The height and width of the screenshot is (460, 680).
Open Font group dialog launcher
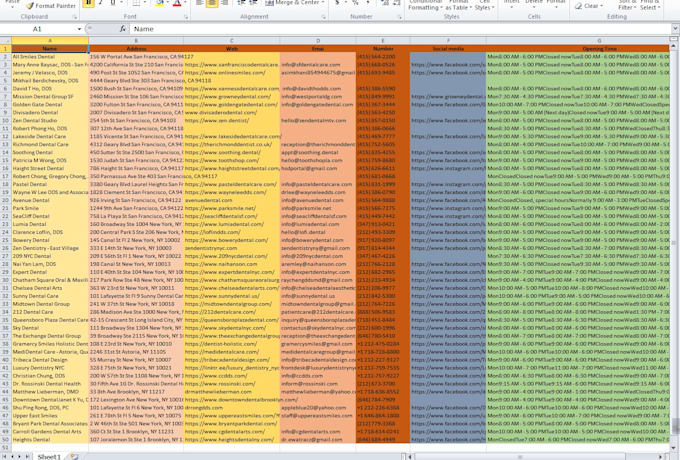(186, 17)
